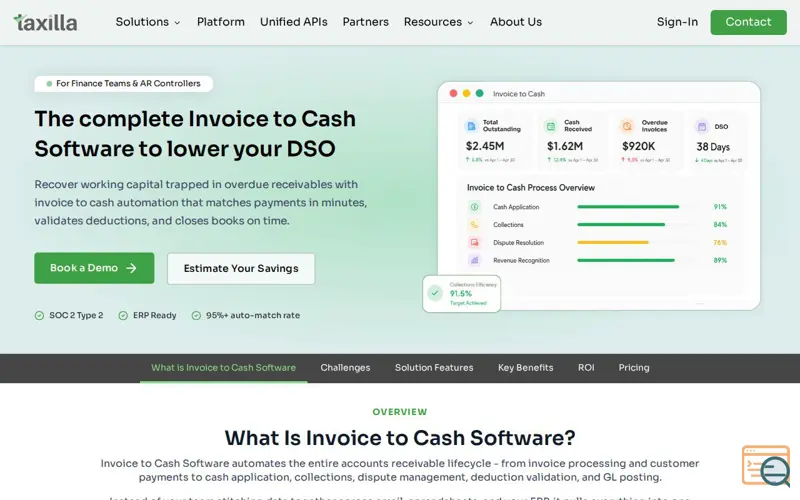800x500 pixels.
Task: Click the red window dot in the dashboard mockup
Action: coord(453,93)
